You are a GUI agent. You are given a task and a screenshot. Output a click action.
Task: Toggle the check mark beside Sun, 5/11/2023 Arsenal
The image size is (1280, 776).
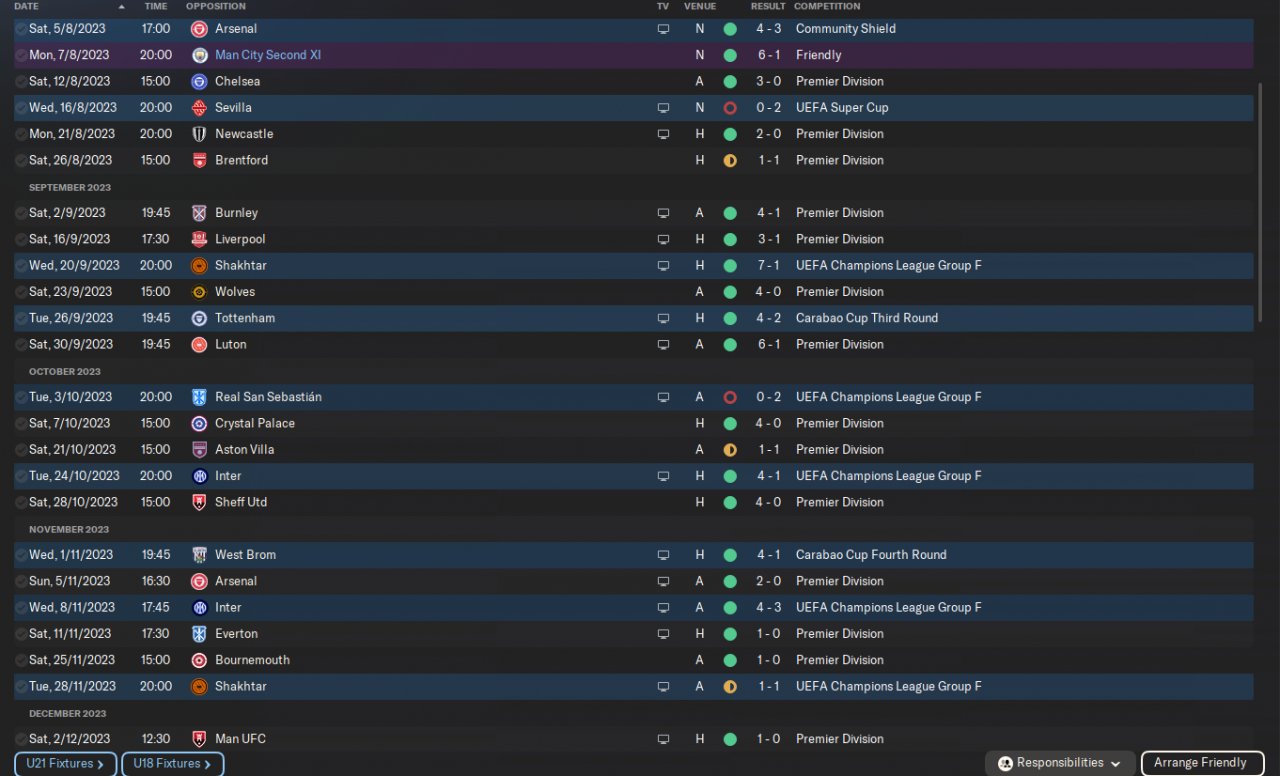[21, 582]
